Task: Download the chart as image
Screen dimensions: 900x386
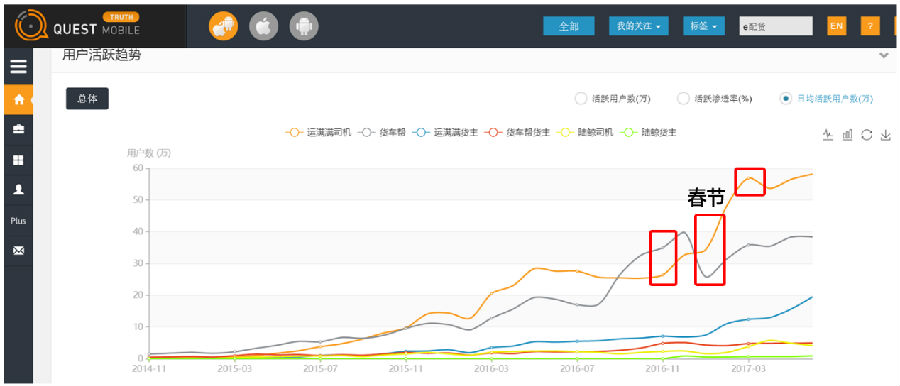Action: click(x=886, y=135)
